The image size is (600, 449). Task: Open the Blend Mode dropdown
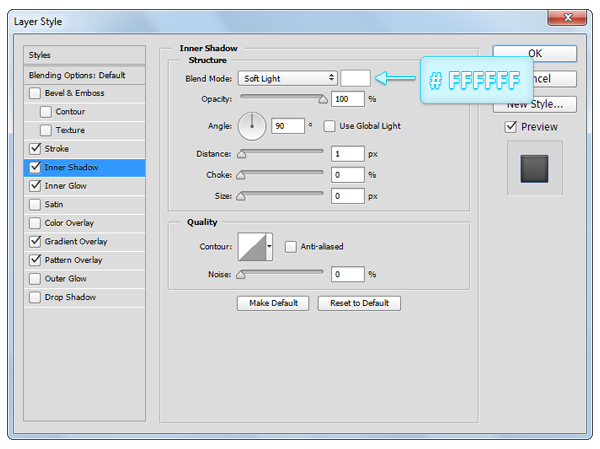tap(287, 78)
